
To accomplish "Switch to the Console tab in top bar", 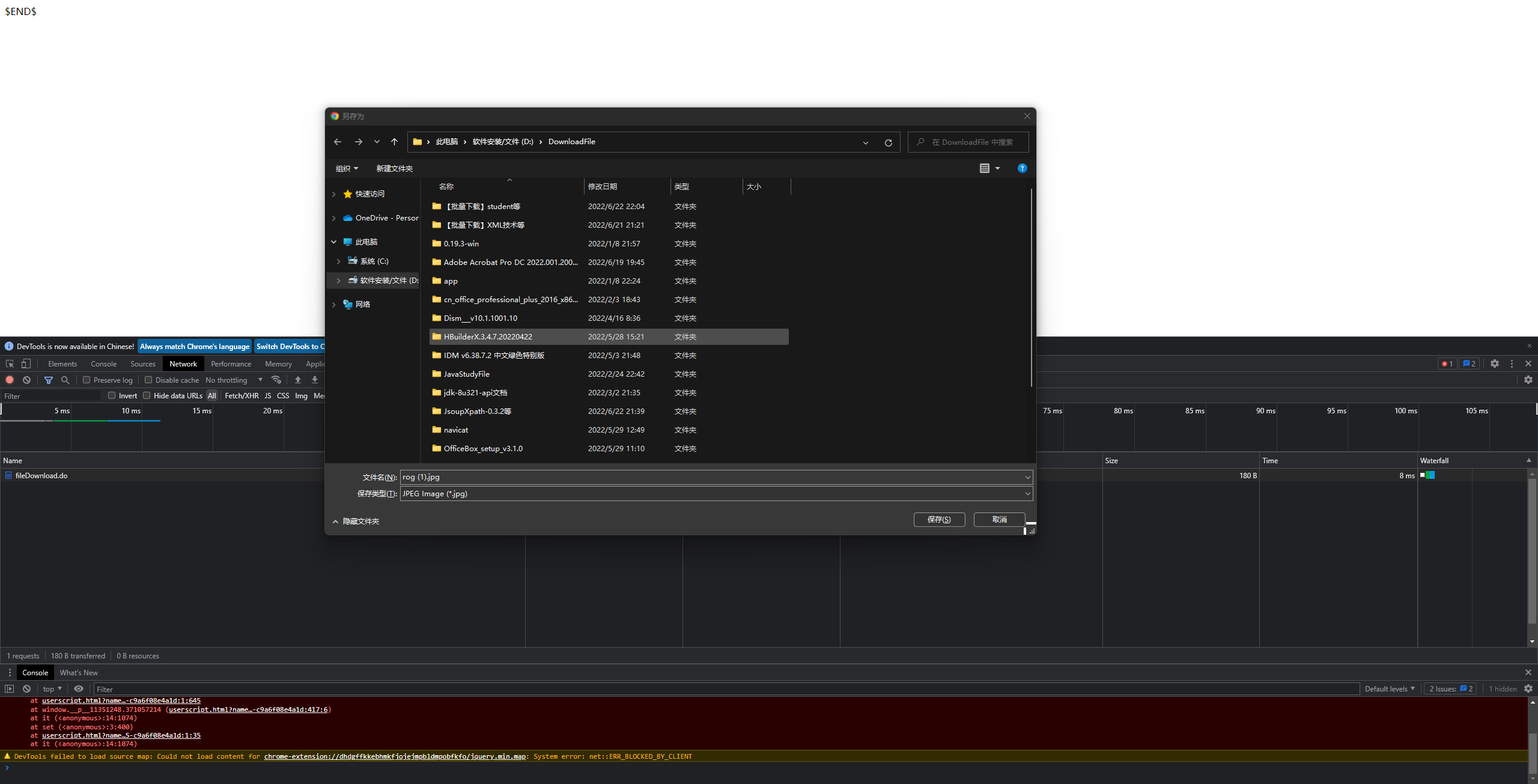I will tap(103, 364).
